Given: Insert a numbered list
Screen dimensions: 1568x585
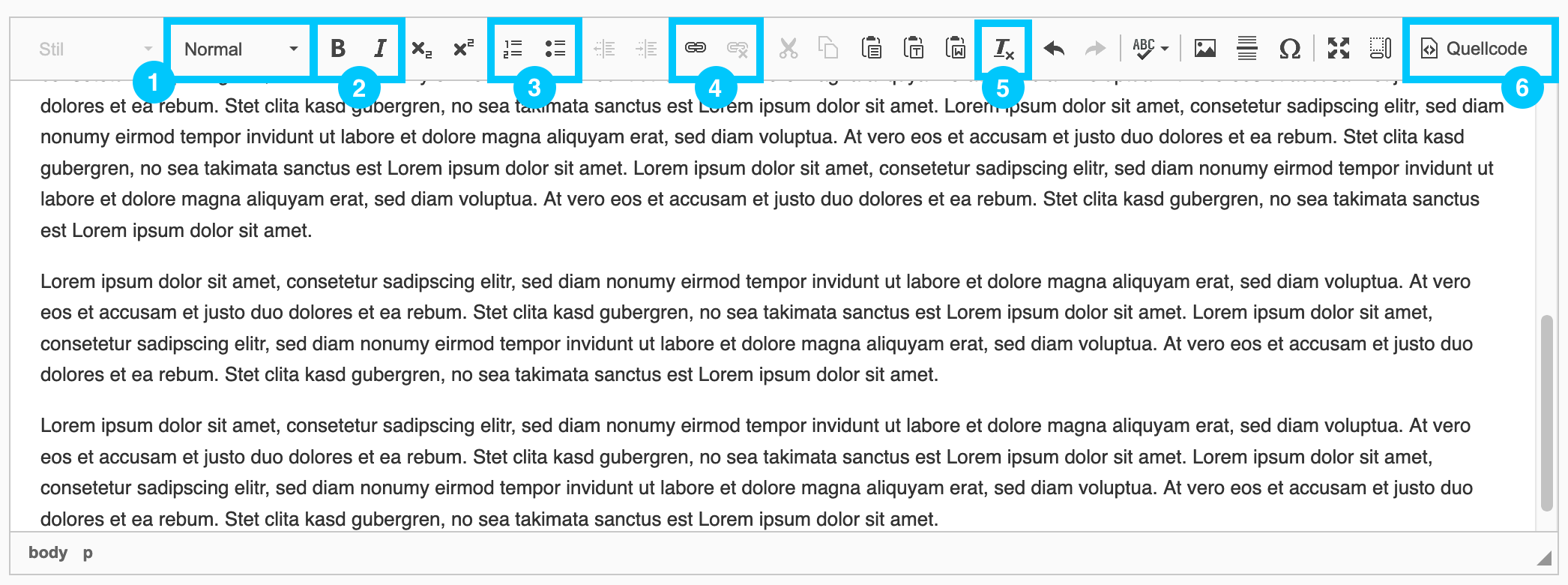Looking at the screenshot, I should (513, 49).
